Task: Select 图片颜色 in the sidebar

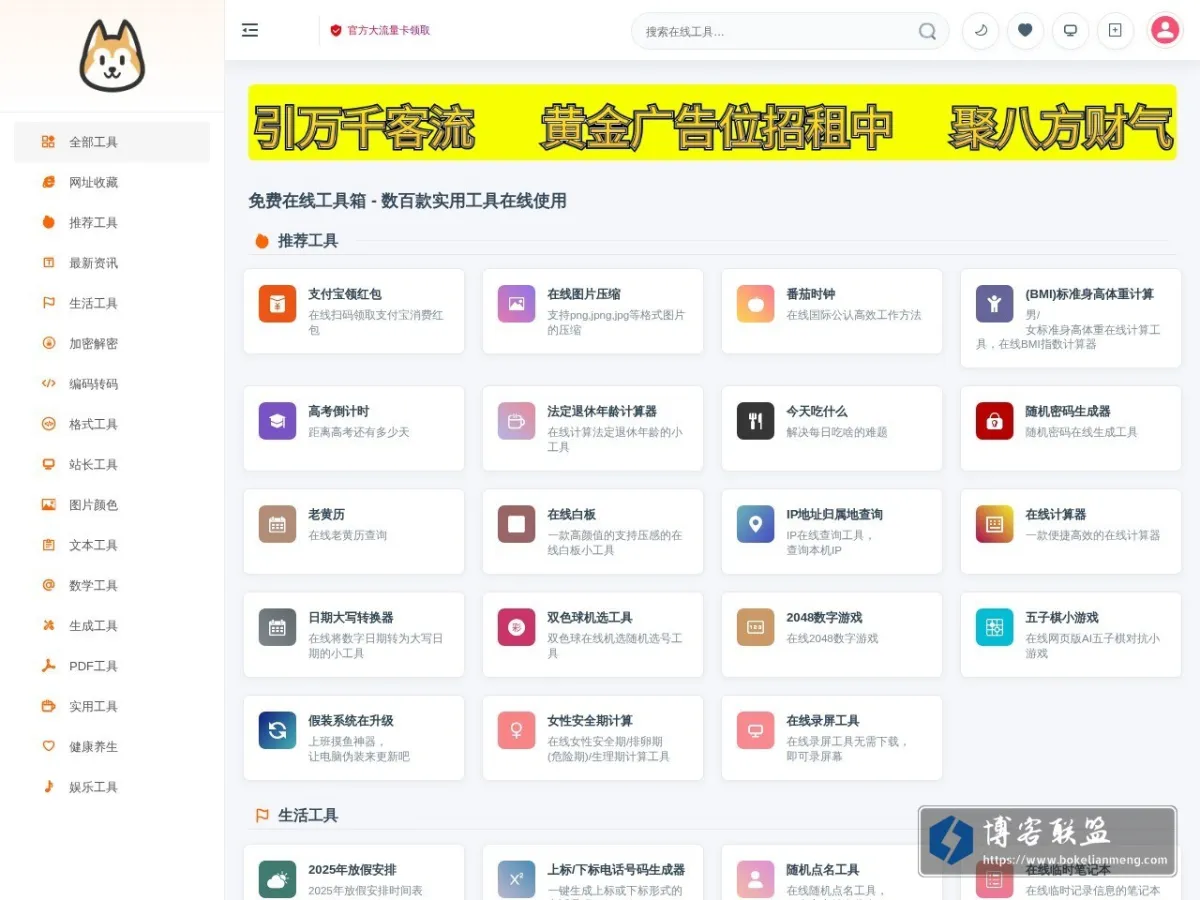Action: [112, 505]
